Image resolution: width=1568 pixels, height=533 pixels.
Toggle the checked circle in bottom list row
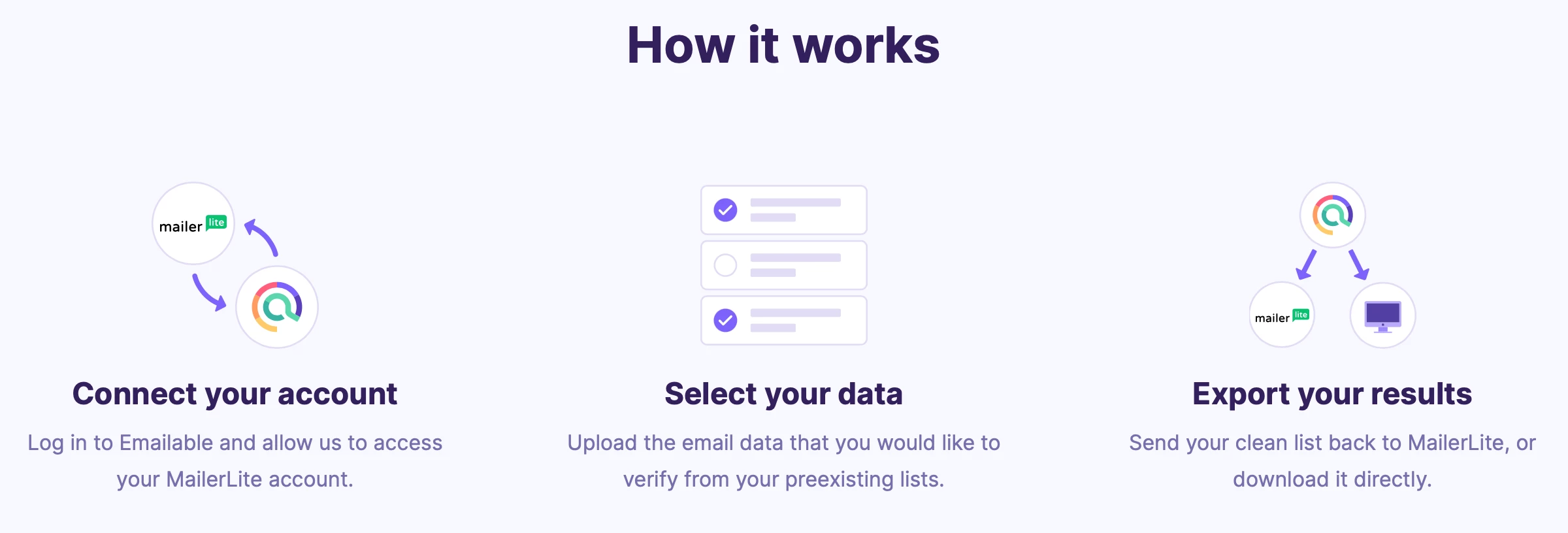coord(725,320)
